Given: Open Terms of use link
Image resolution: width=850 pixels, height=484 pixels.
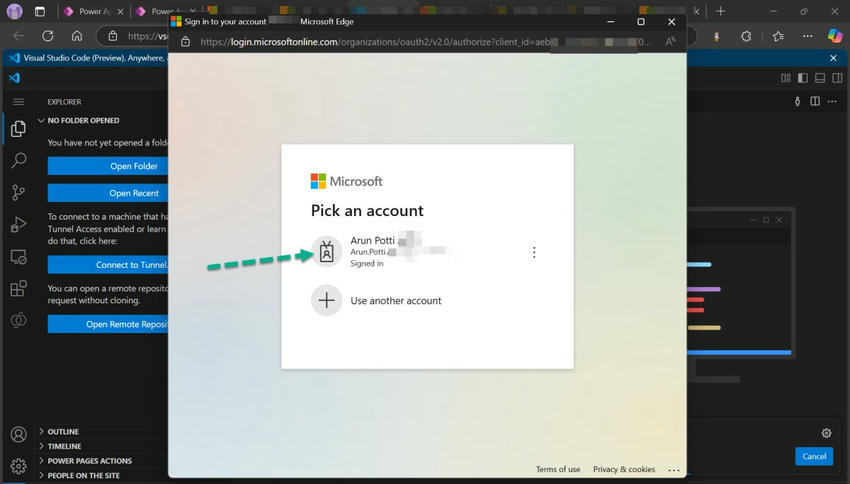Looking at the screenshot, I should point(558,469).
